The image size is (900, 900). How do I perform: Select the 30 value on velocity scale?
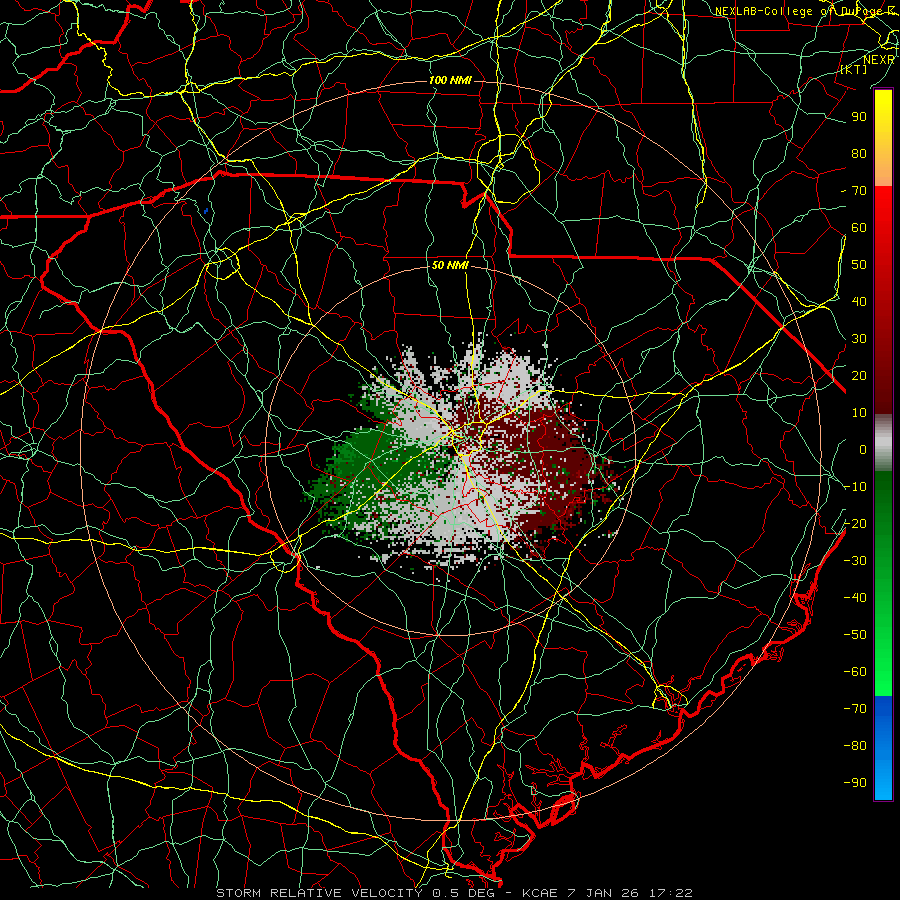coord(859,339)
